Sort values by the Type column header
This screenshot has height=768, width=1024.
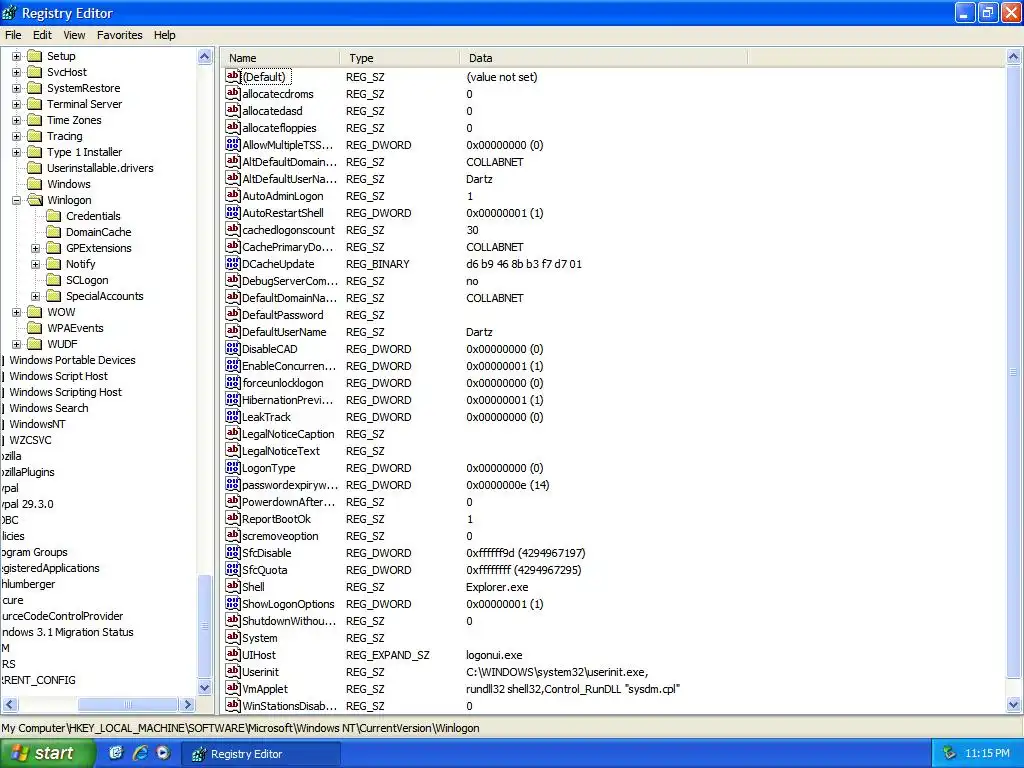(x=399, y=58)
